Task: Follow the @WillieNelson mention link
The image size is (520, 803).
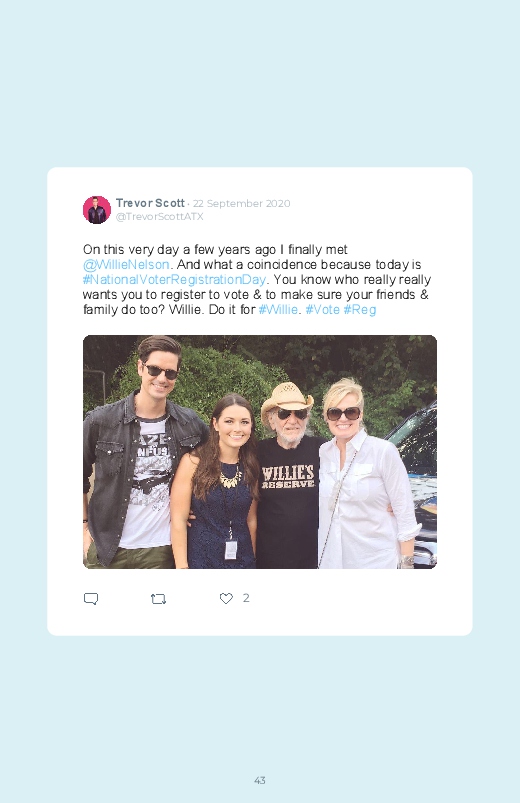Action: [x=126, y=265]
